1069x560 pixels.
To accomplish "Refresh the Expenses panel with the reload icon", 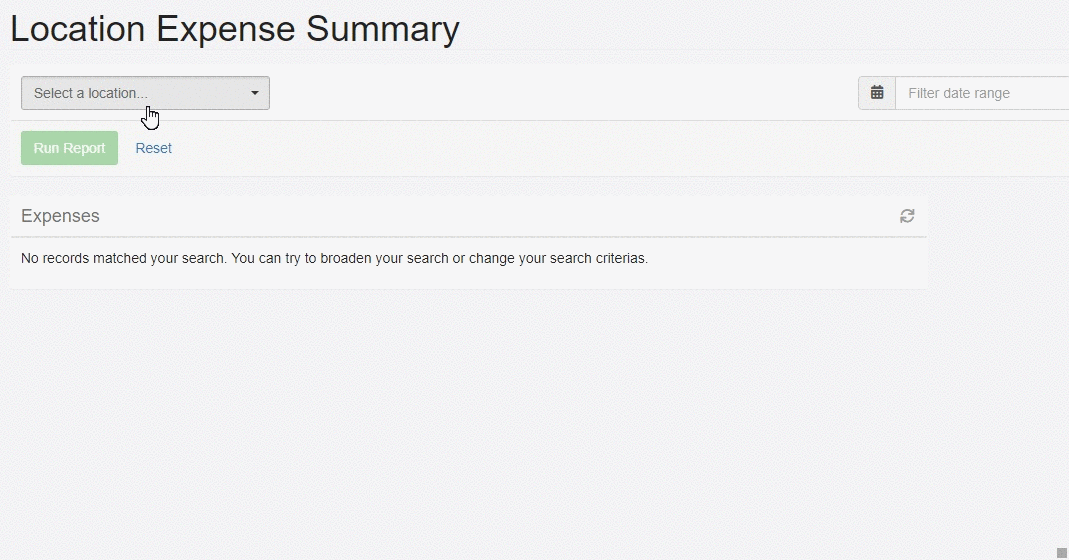I will (x=907, y=216).
